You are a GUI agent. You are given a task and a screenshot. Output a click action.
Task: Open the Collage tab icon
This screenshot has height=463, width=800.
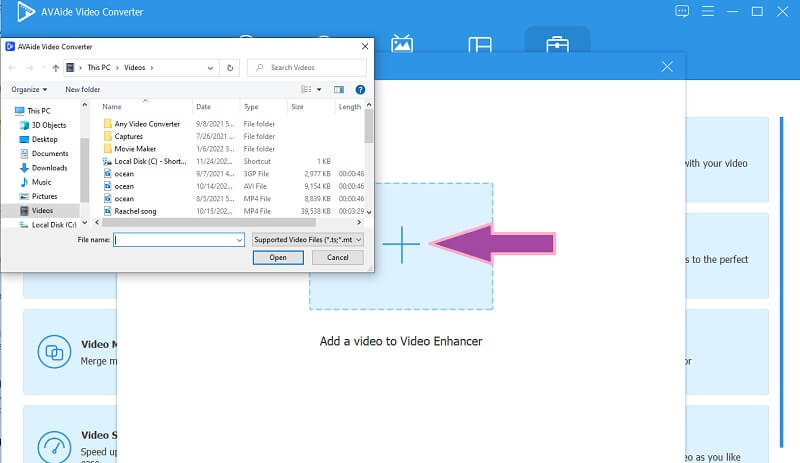point(480,45)
